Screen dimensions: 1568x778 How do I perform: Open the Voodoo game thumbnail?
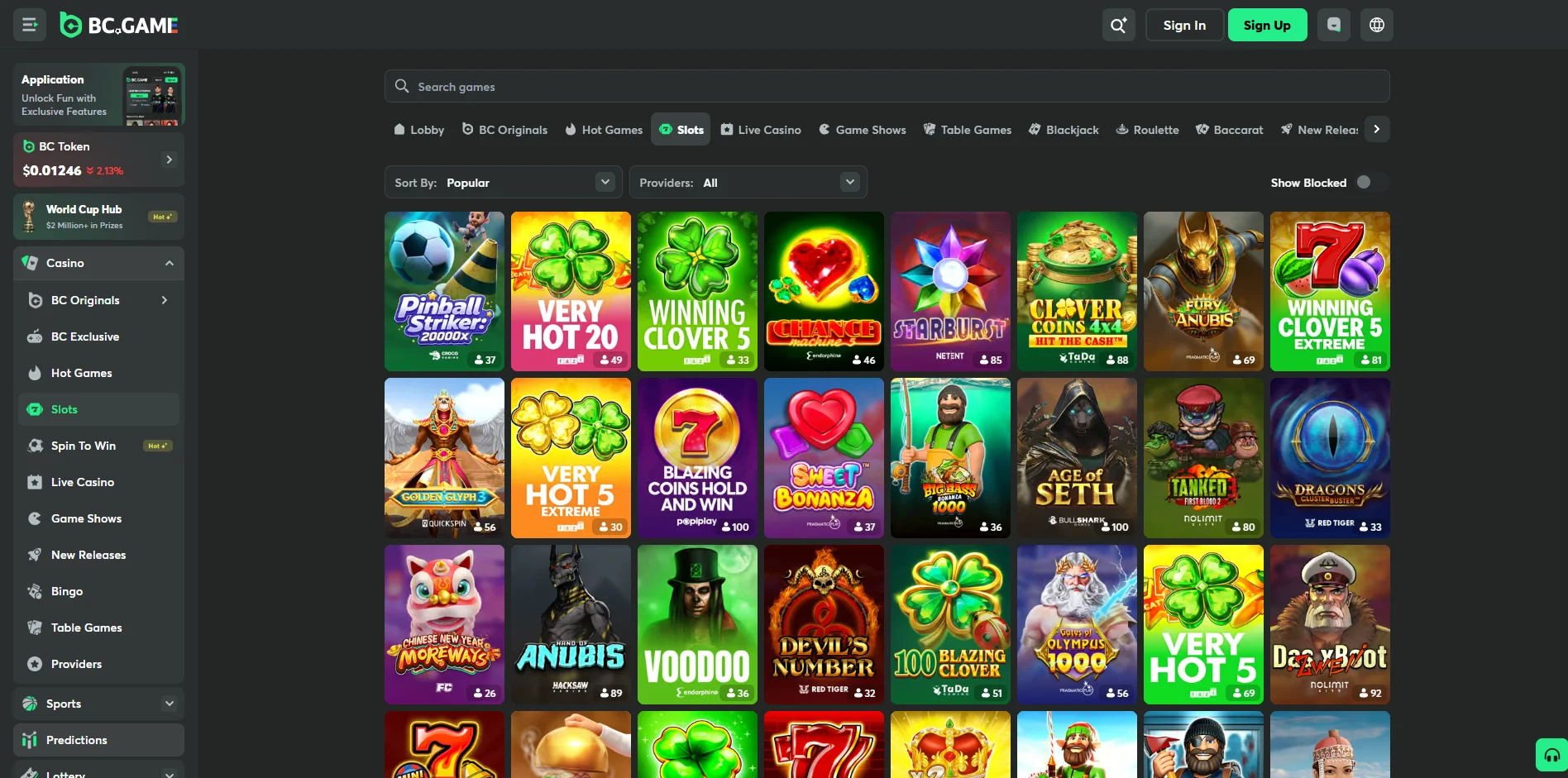tap(697, 624)
